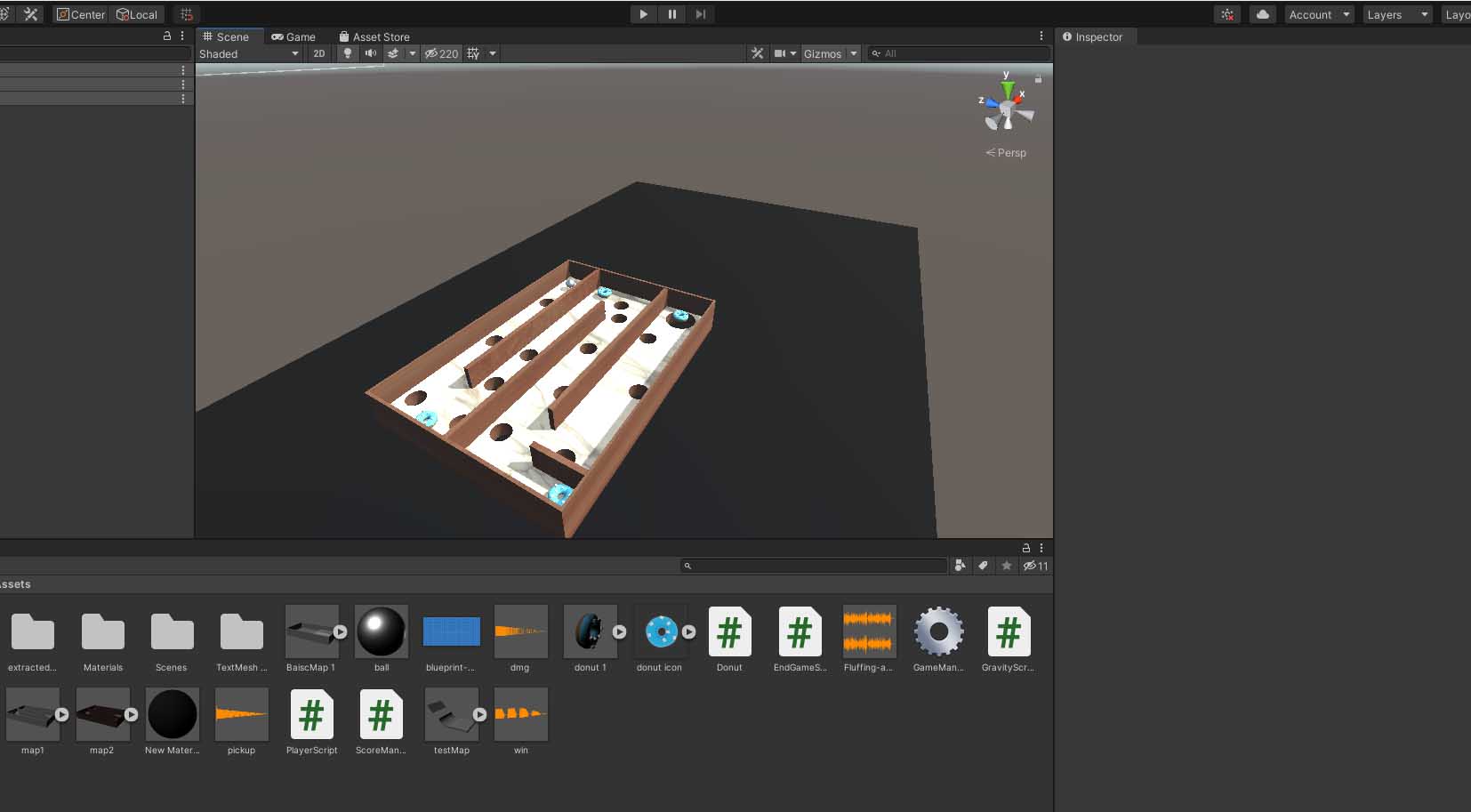Expand the Gizmos dropdown arrow
1471x812 pixels.
click(854, 53)
